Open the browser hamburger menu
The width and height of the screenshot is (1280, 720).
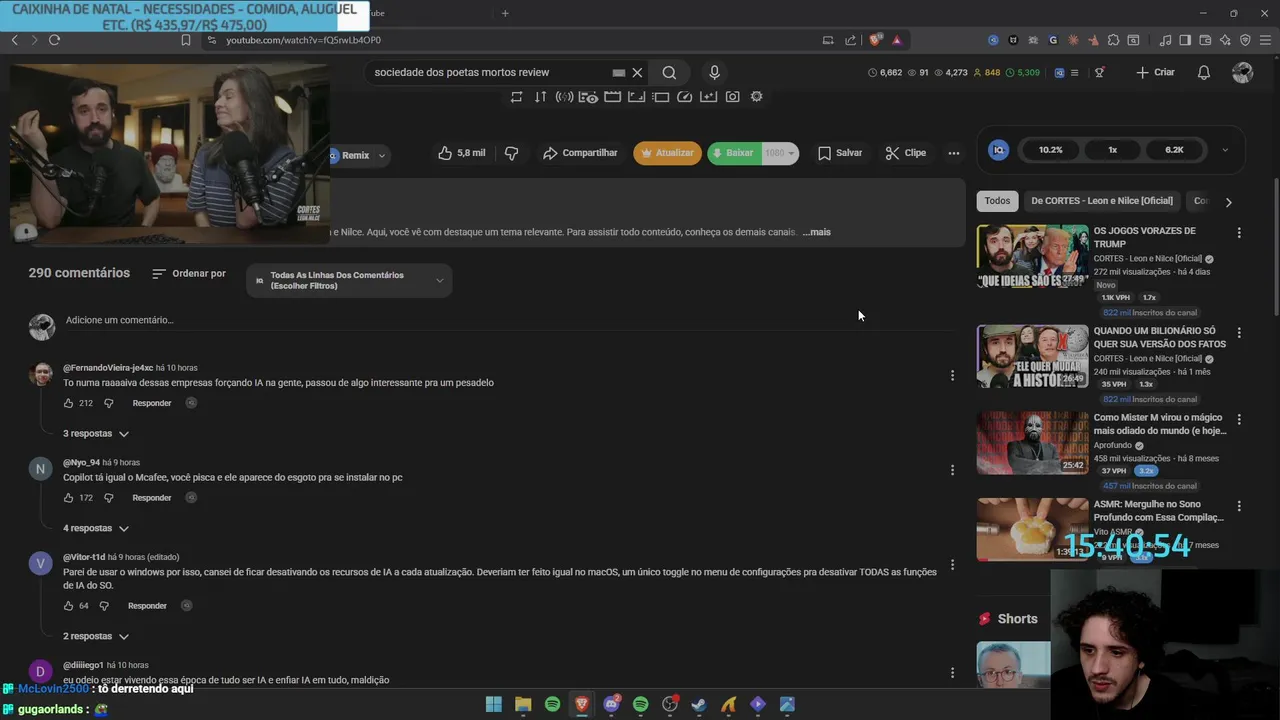(x=1265, y=40)
